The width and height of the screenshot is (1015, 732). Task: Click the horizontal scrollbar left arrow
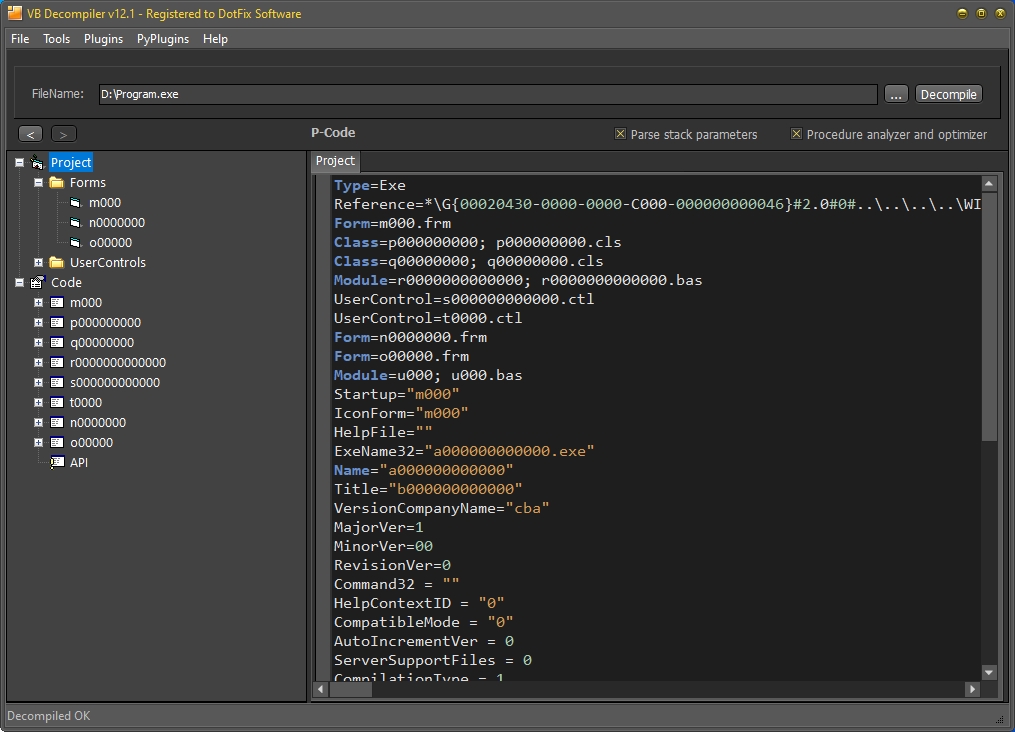click(320, 689)
